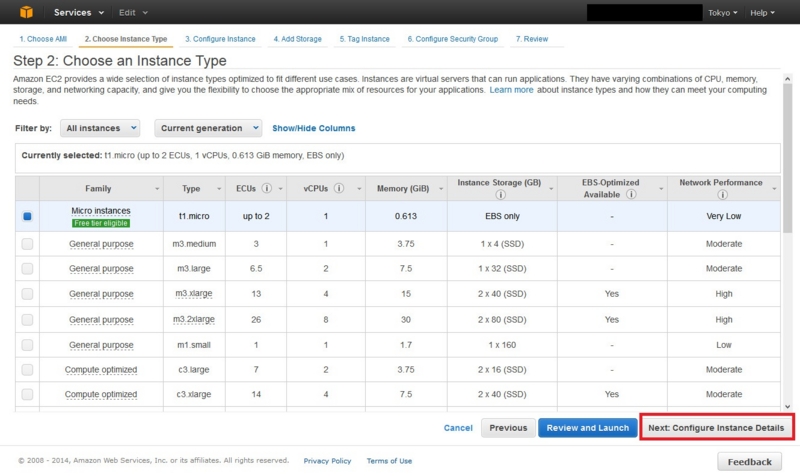Open the Help dropdown menu
800x476 pixels.
[x=762, y=13]
